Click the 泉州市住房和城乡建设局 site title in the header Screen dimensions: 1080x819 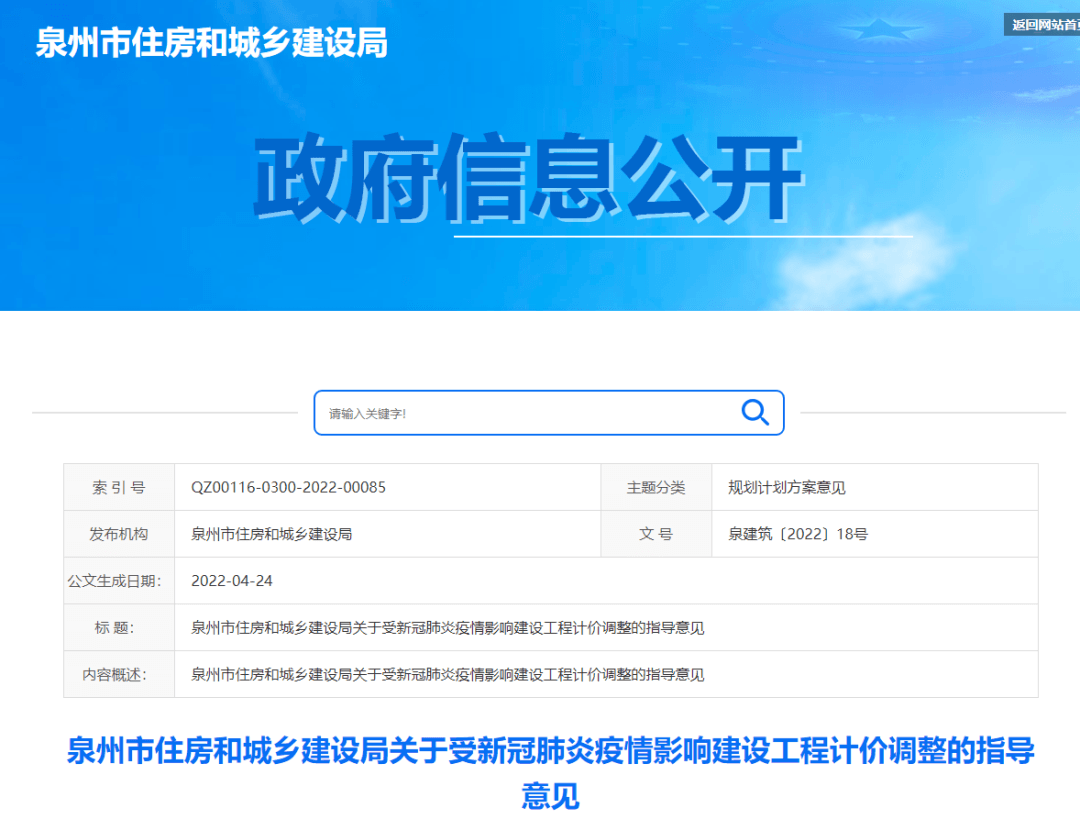tap(211, 43)
